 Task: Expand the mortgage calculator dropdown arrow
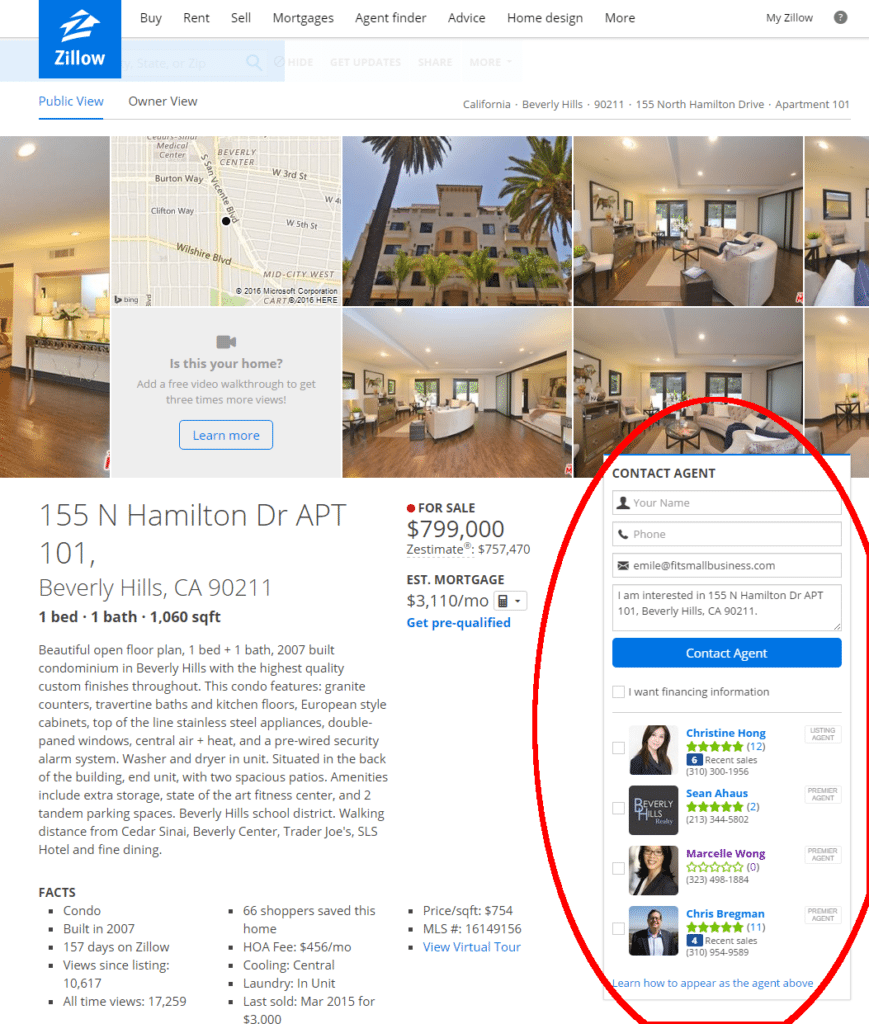(x=518, y=601)
